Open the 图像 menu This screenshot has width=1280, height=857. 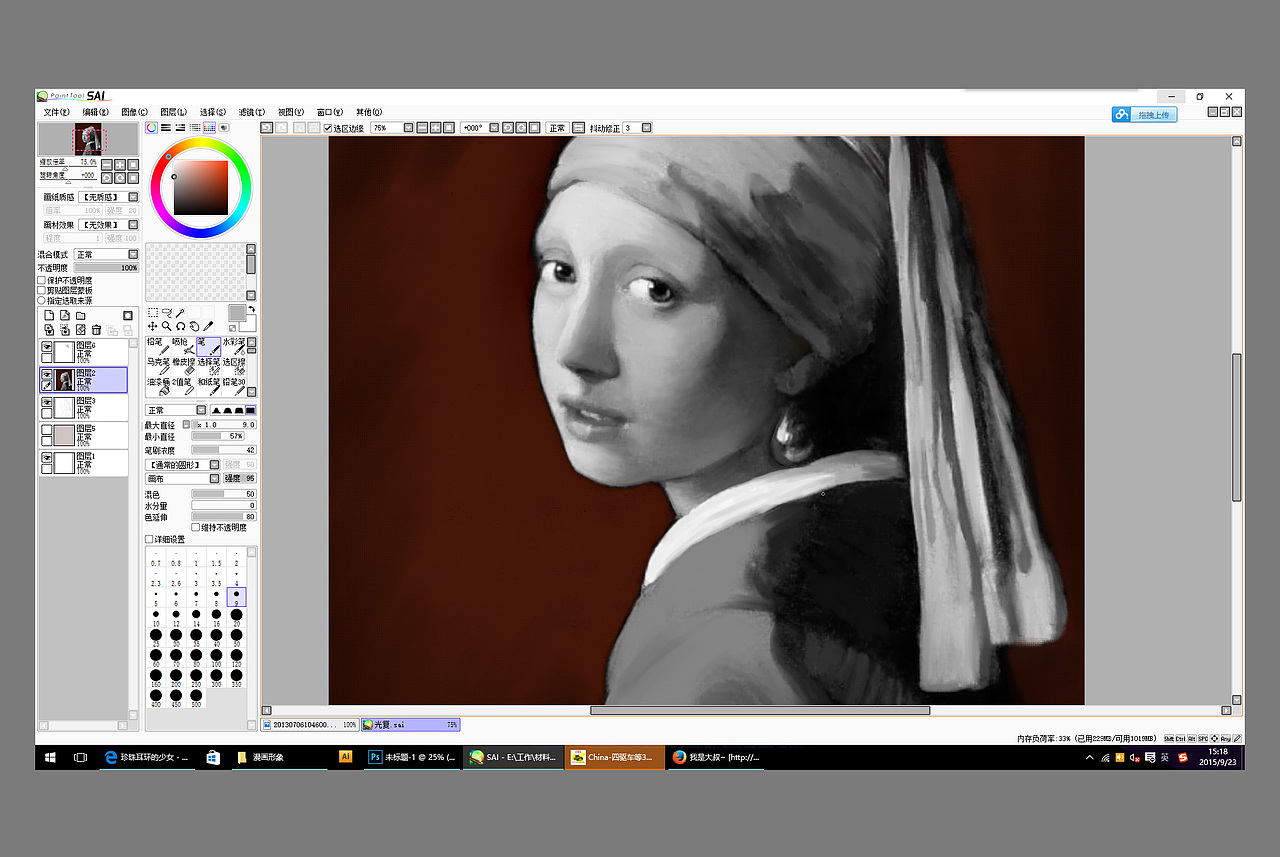(x=134, y=112)
